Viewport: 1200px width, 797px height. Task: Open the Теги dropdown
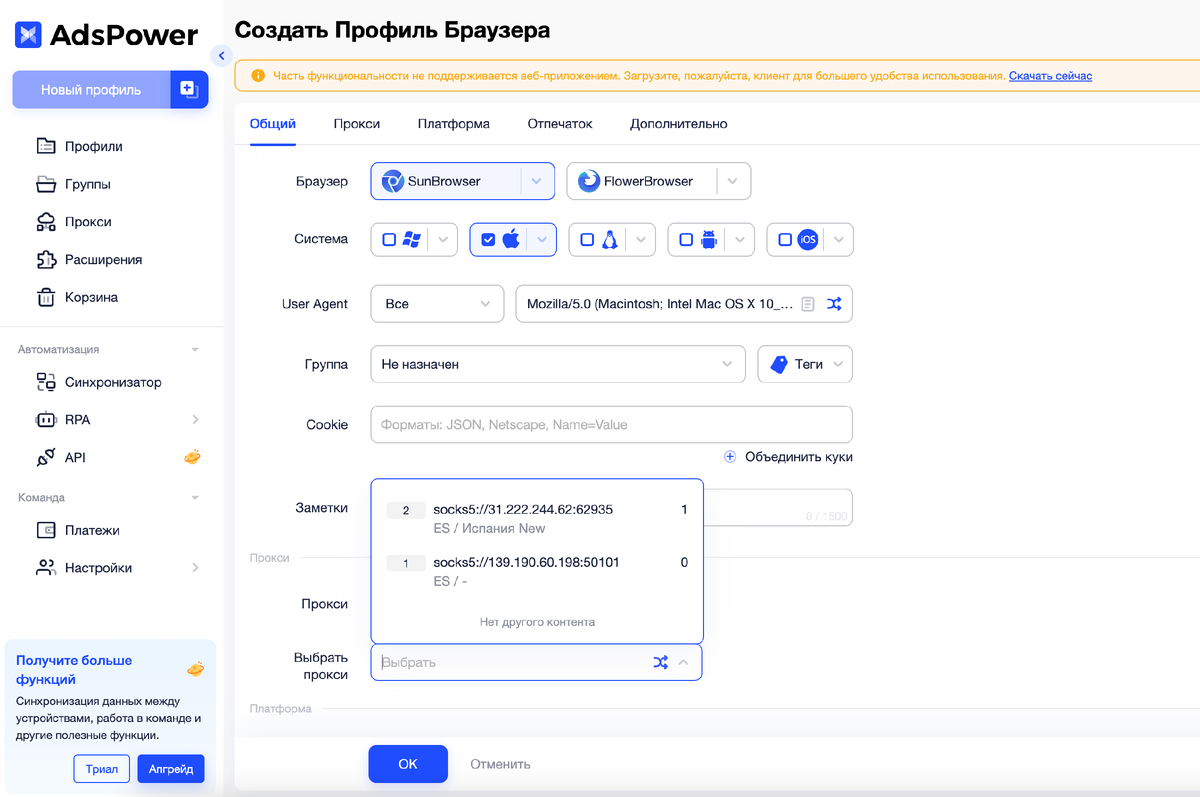pos(805,364)
